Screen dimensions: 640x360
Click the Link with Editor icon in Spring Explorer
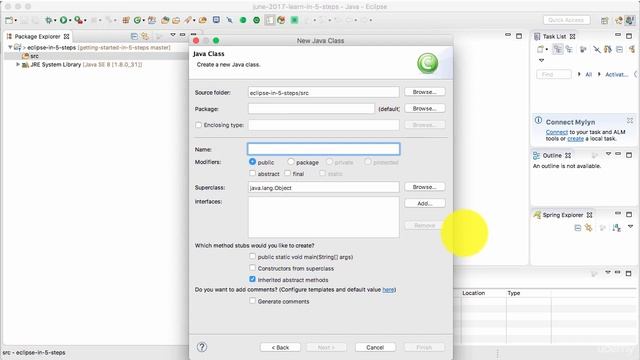(x=588, y=227)
